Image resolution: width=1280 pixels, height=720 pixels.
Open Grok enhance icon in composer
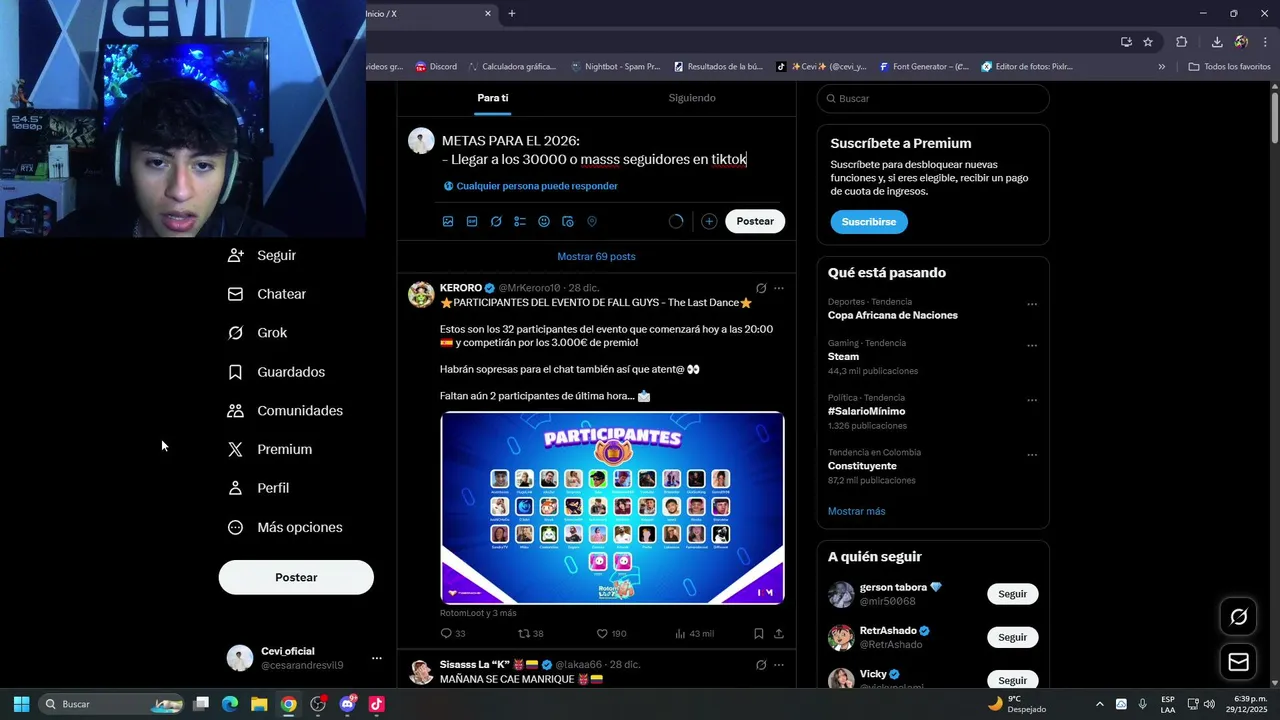pyautogui.click(x=496, y=221)
